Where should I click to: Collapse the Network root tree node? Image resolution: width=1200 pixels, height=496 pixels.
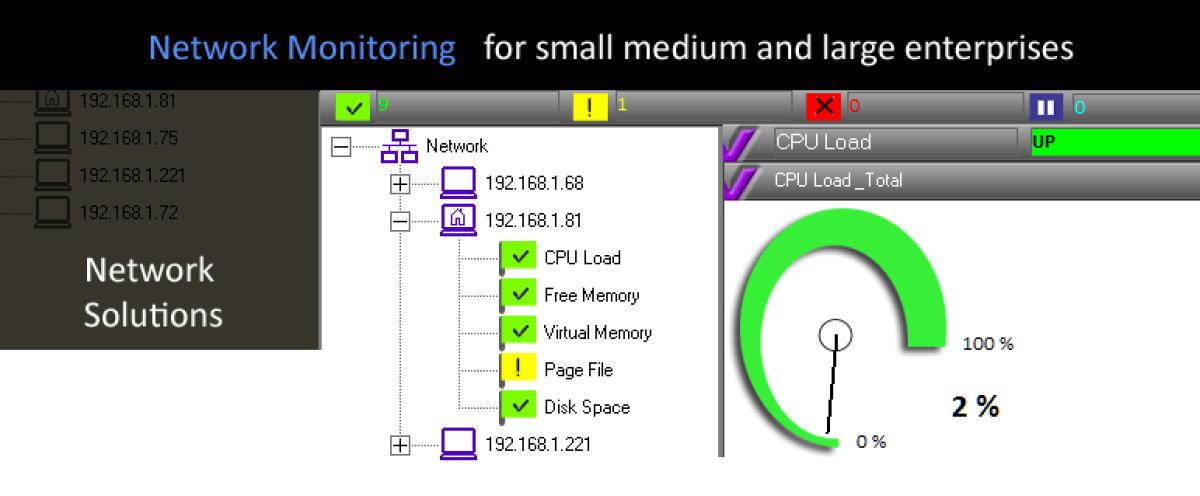[x=341, y=147]
